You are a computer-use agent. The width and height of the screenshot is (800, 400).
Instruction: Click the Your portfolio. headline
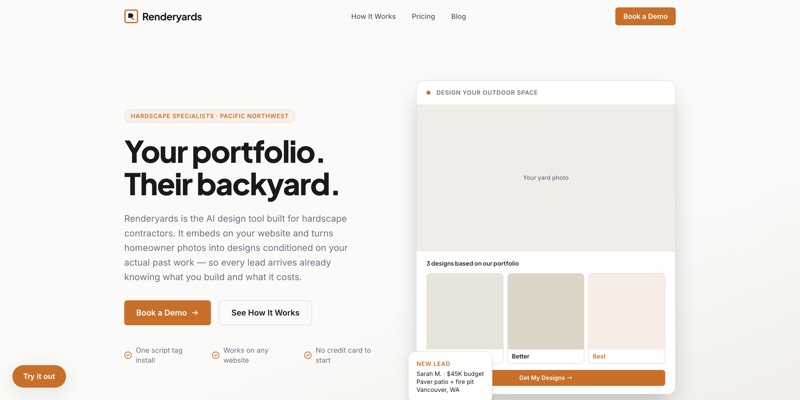[x=224, y=152]
